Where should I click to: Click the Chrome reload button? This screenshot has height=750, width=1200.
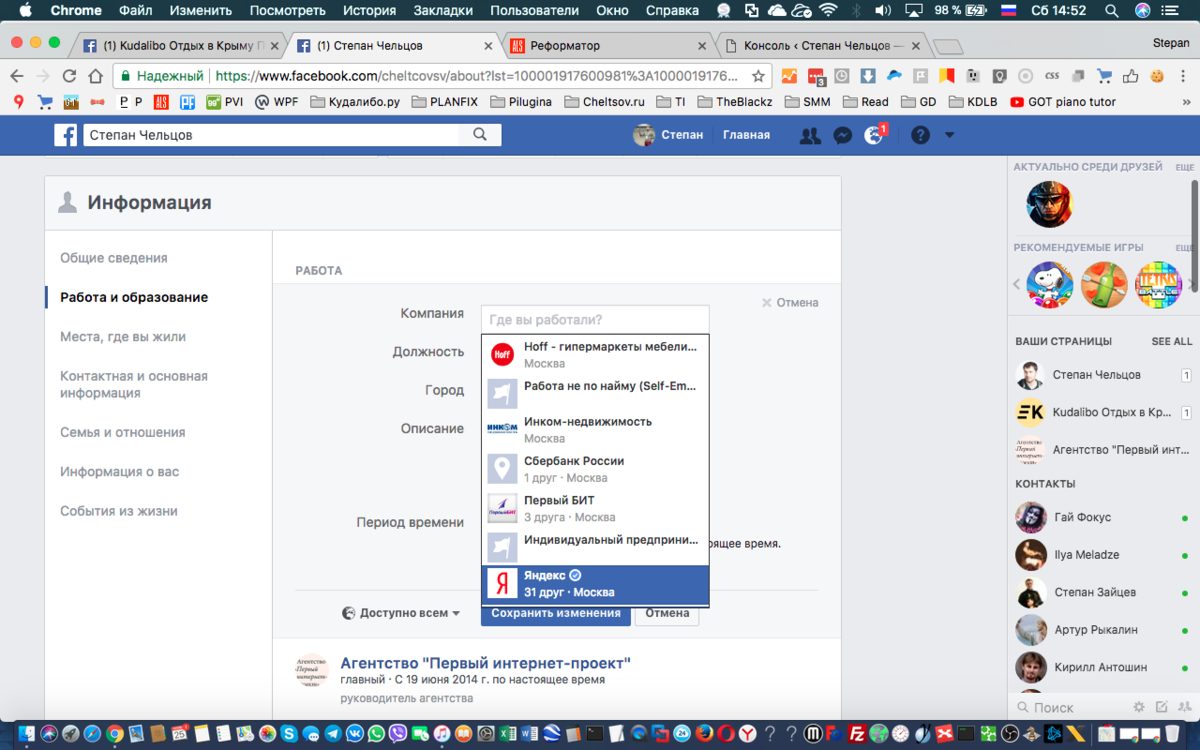coord(69,76)
